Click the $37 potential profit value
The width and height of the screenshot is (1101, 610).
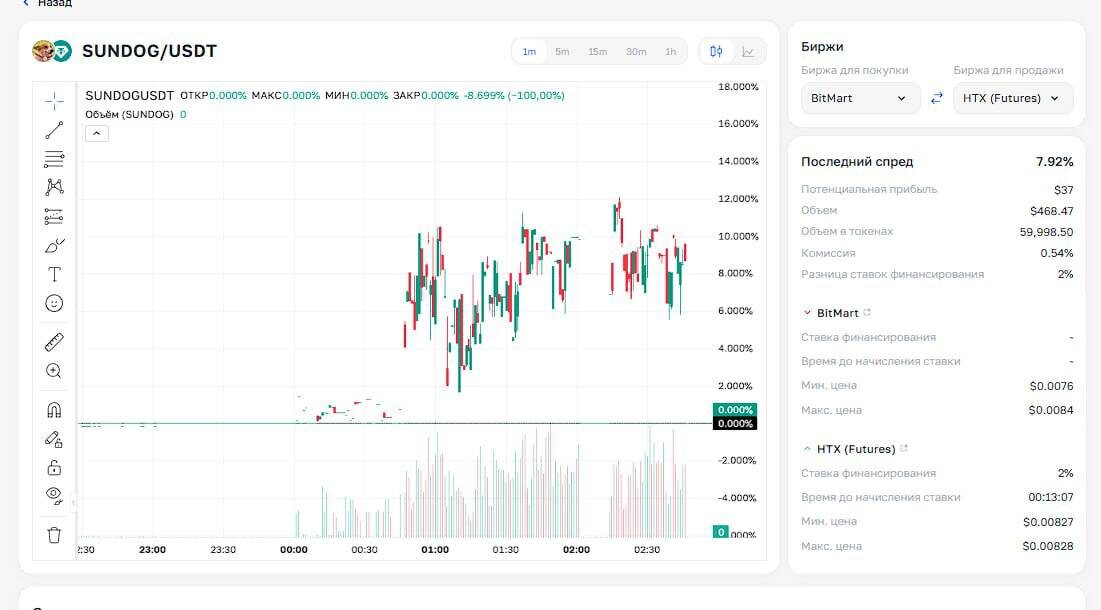(x=1064, y=190)
